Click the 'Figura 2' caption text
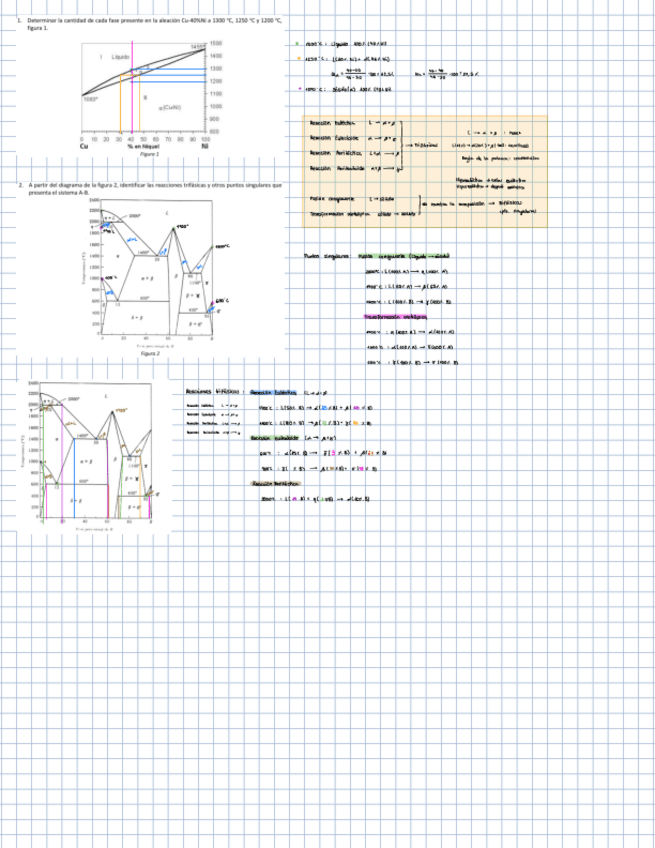Viewport: 655px width, 848px height. pos(150,353)
